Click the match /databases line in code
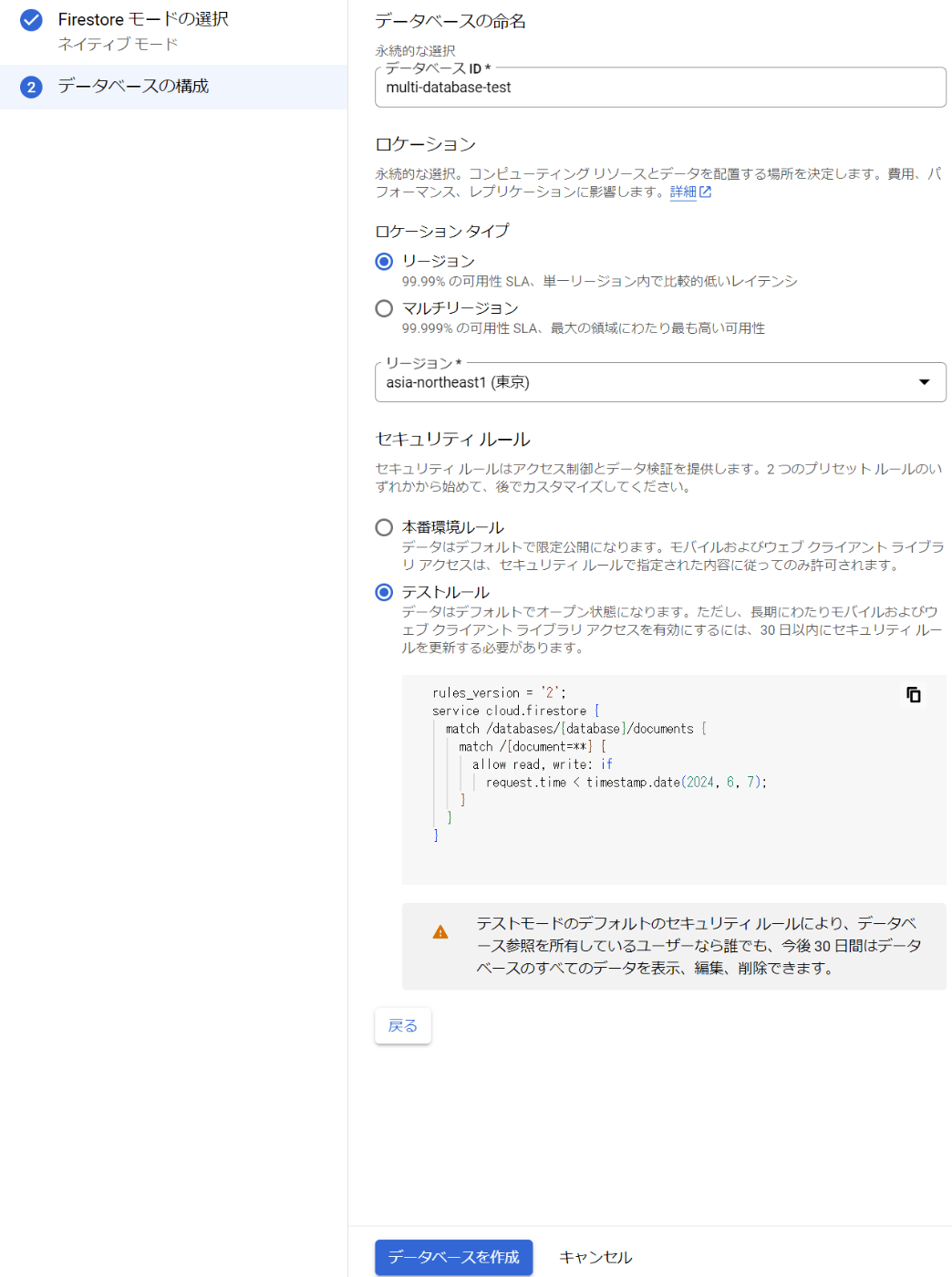This screenshot has height=1277, width=952. pyautogui.click(x=575, y=729)
